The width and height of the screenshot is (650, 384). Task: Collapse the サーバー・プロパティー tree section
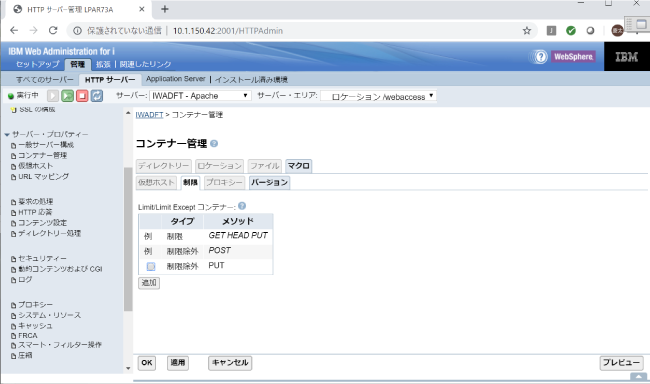coord(7,134)
